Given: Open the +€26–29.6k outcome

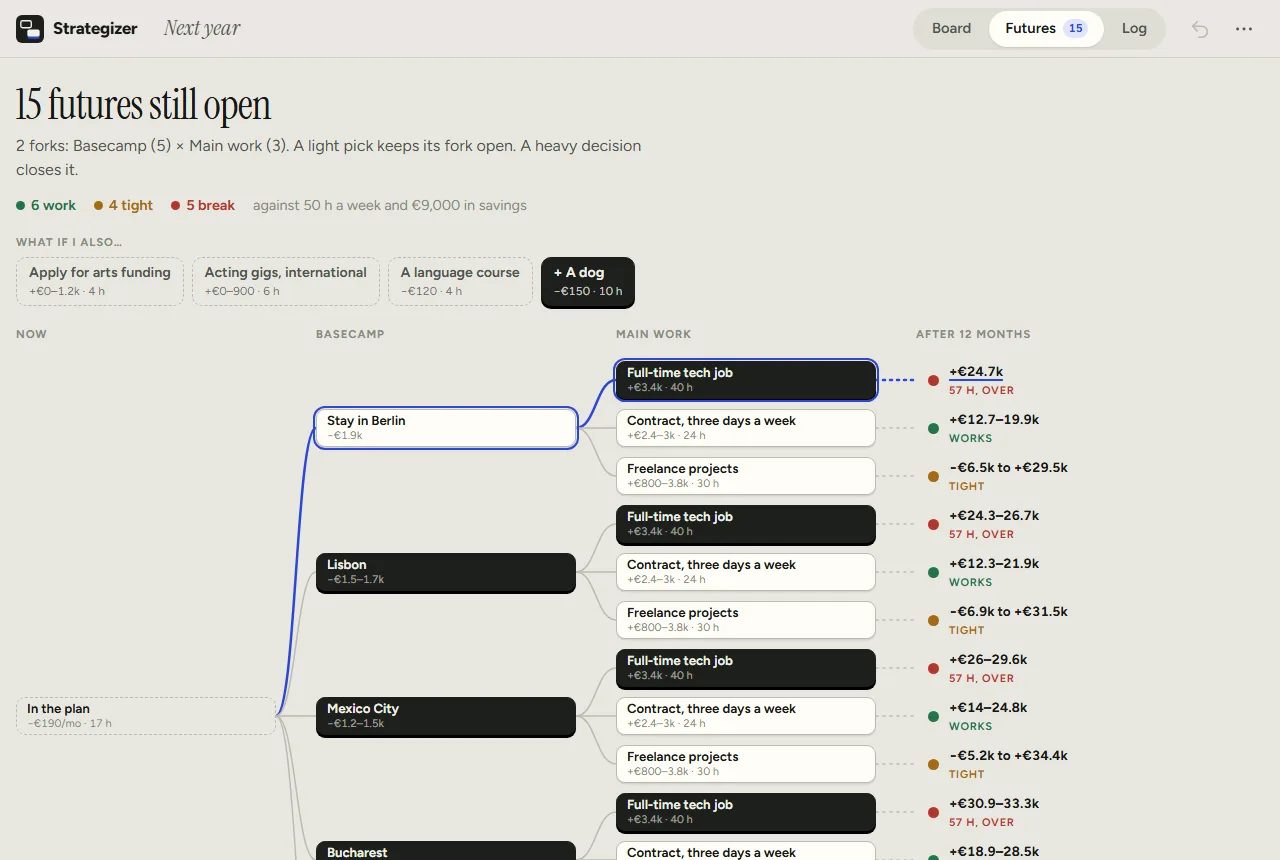Looking at the screenshot, I should point(988,660).
